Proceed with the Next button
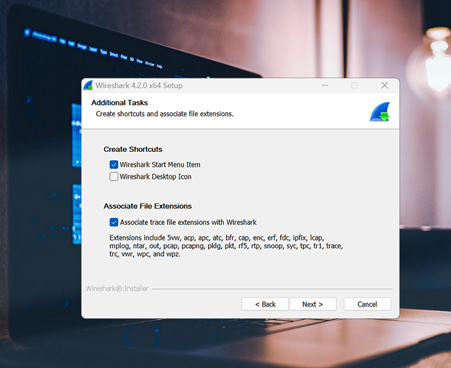Image resolution: width=451 pixels, height=368 pixels. point(313,304)
